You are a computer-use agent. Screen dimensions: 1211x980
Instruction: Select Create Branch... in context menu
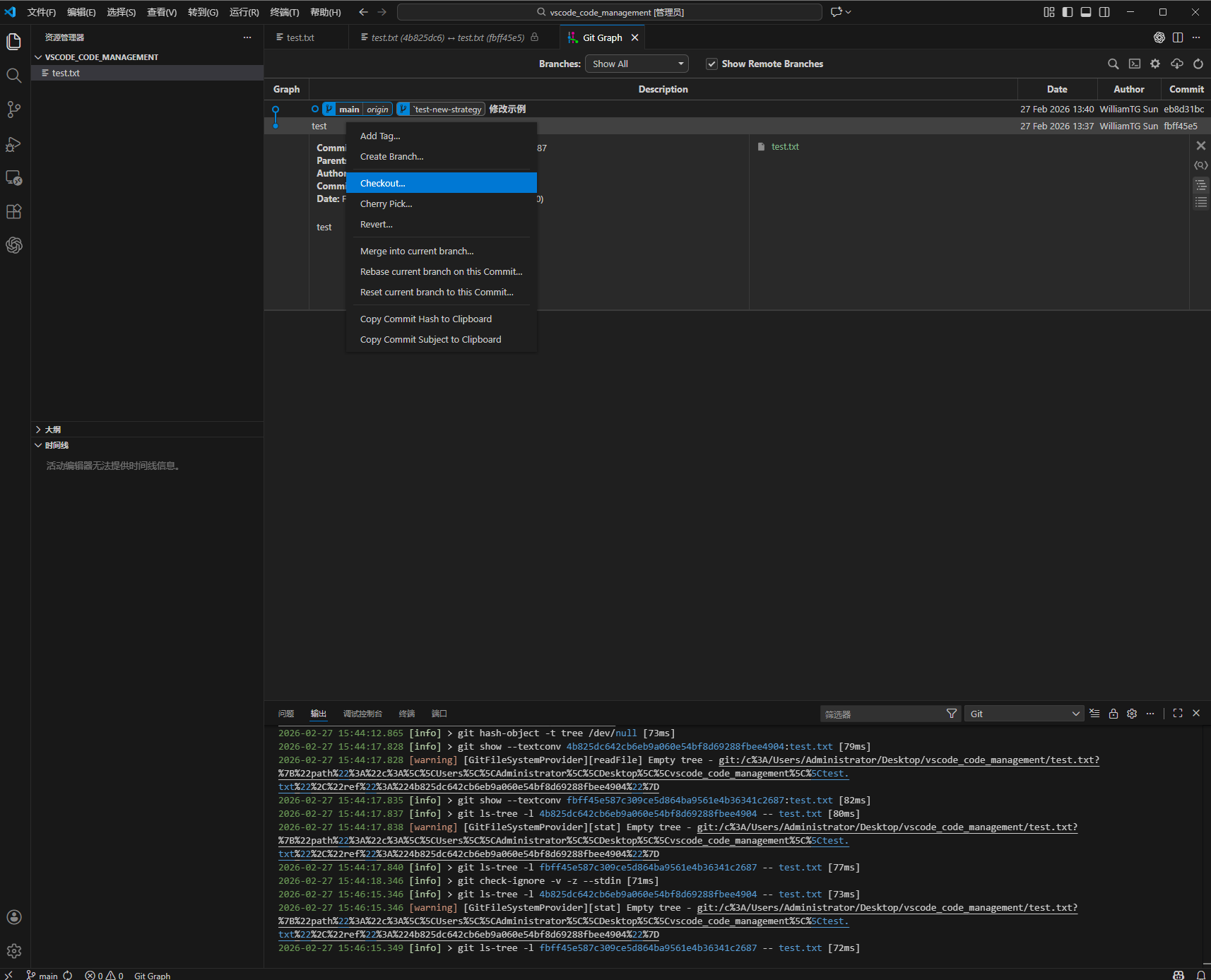tap(442, 157)
